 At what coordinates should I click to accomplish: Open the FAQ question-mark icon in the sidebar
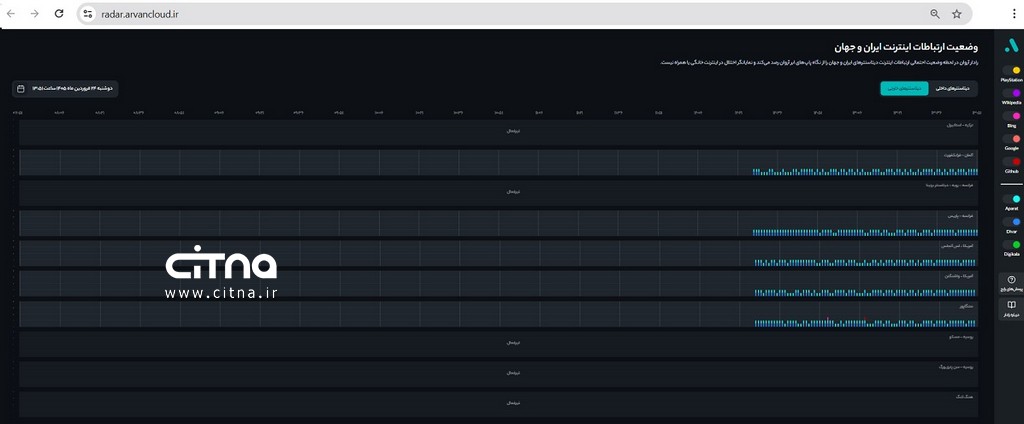pyautogui.click(x=1011, y=280)
